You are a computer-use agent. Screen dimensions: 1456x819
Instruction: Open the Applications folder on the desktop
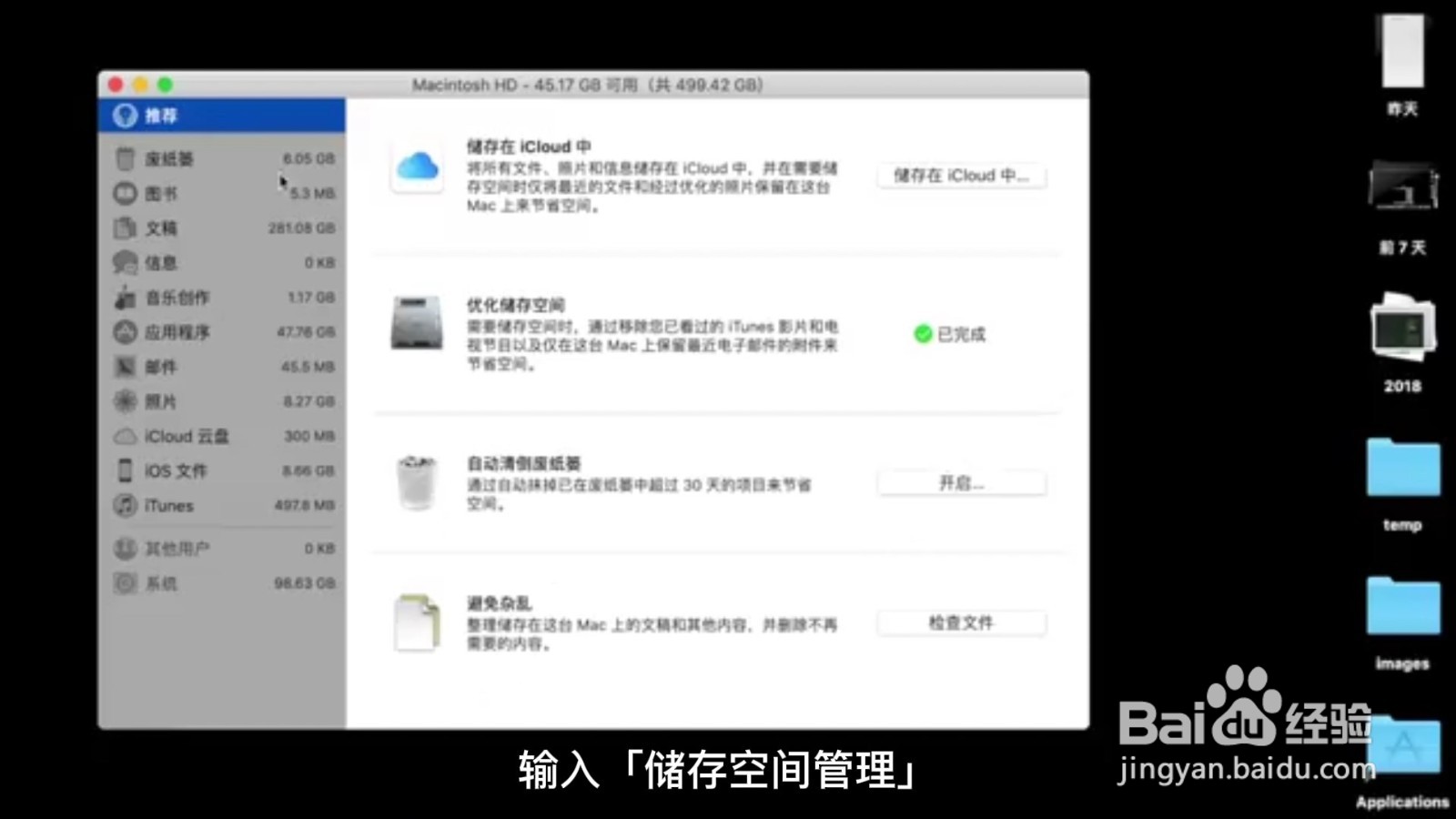(1402, 745)
